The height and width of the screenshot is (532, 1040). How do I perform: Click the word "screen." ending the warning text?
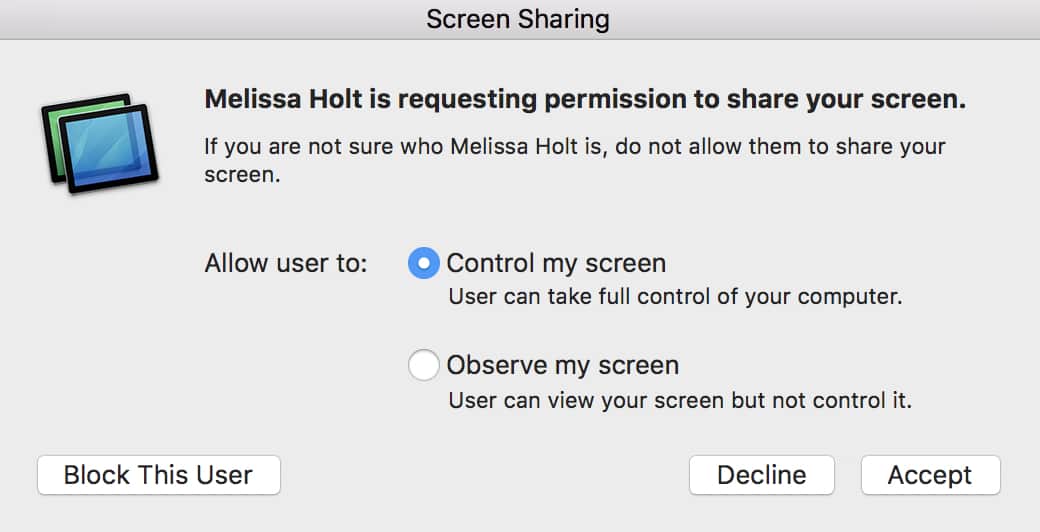pos(241,174)
